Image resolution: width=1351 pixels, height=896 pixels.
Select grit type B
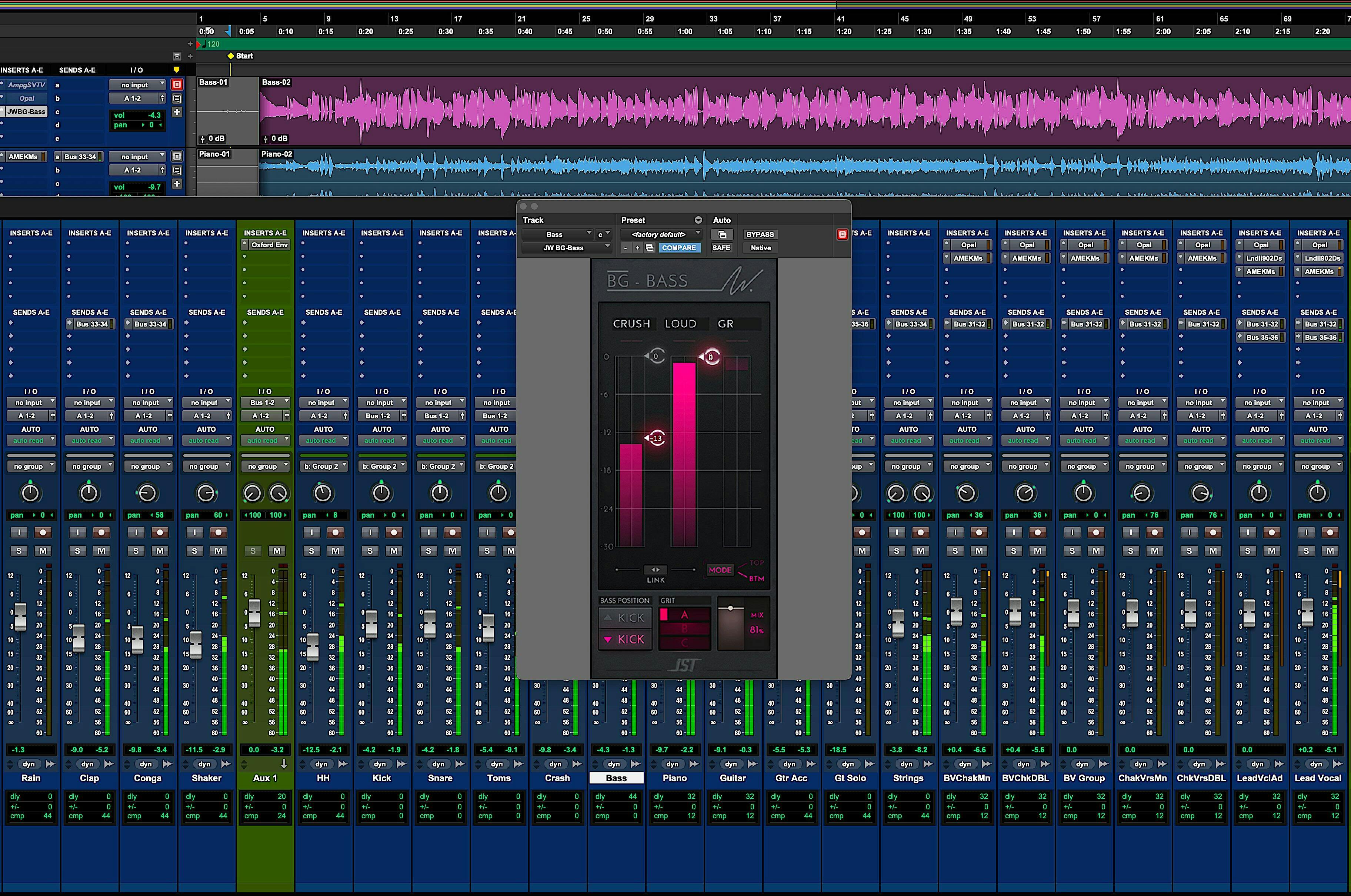685,629
